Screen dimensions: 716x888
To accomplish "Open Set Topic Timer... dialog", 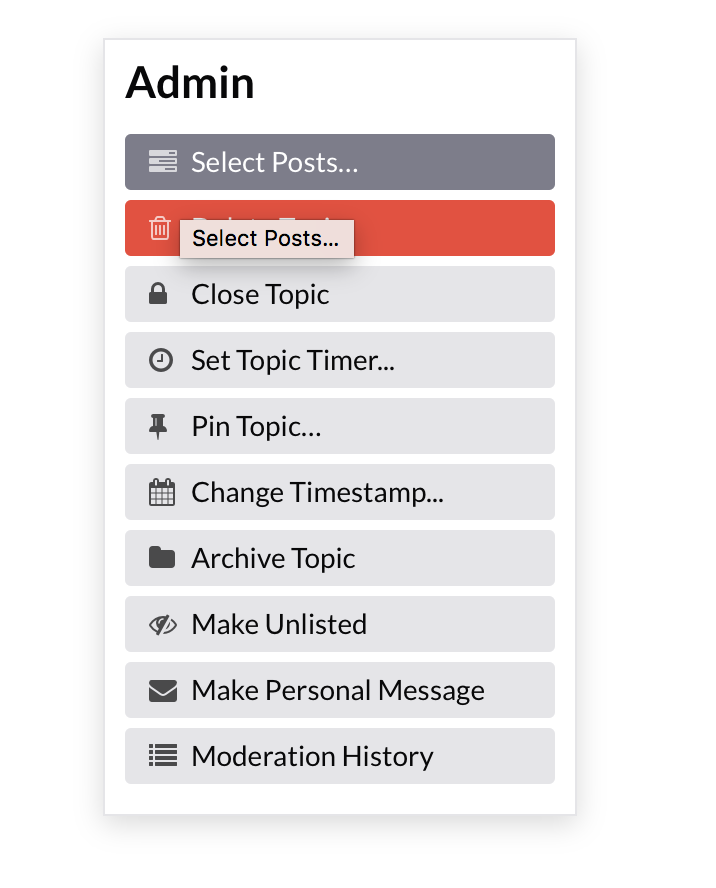I will pos(292,360).
